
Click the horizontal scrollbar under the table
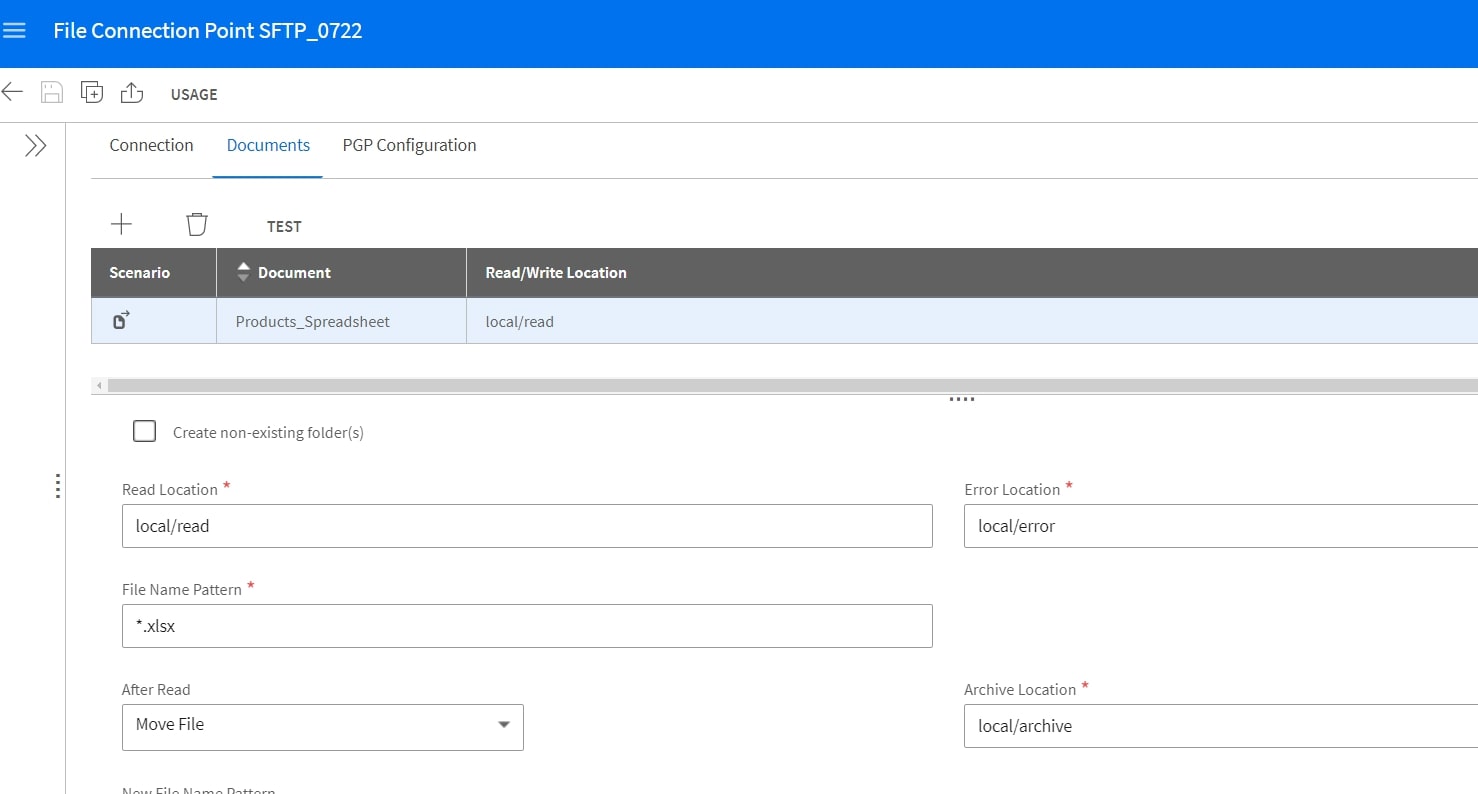(x=792, y=385)
